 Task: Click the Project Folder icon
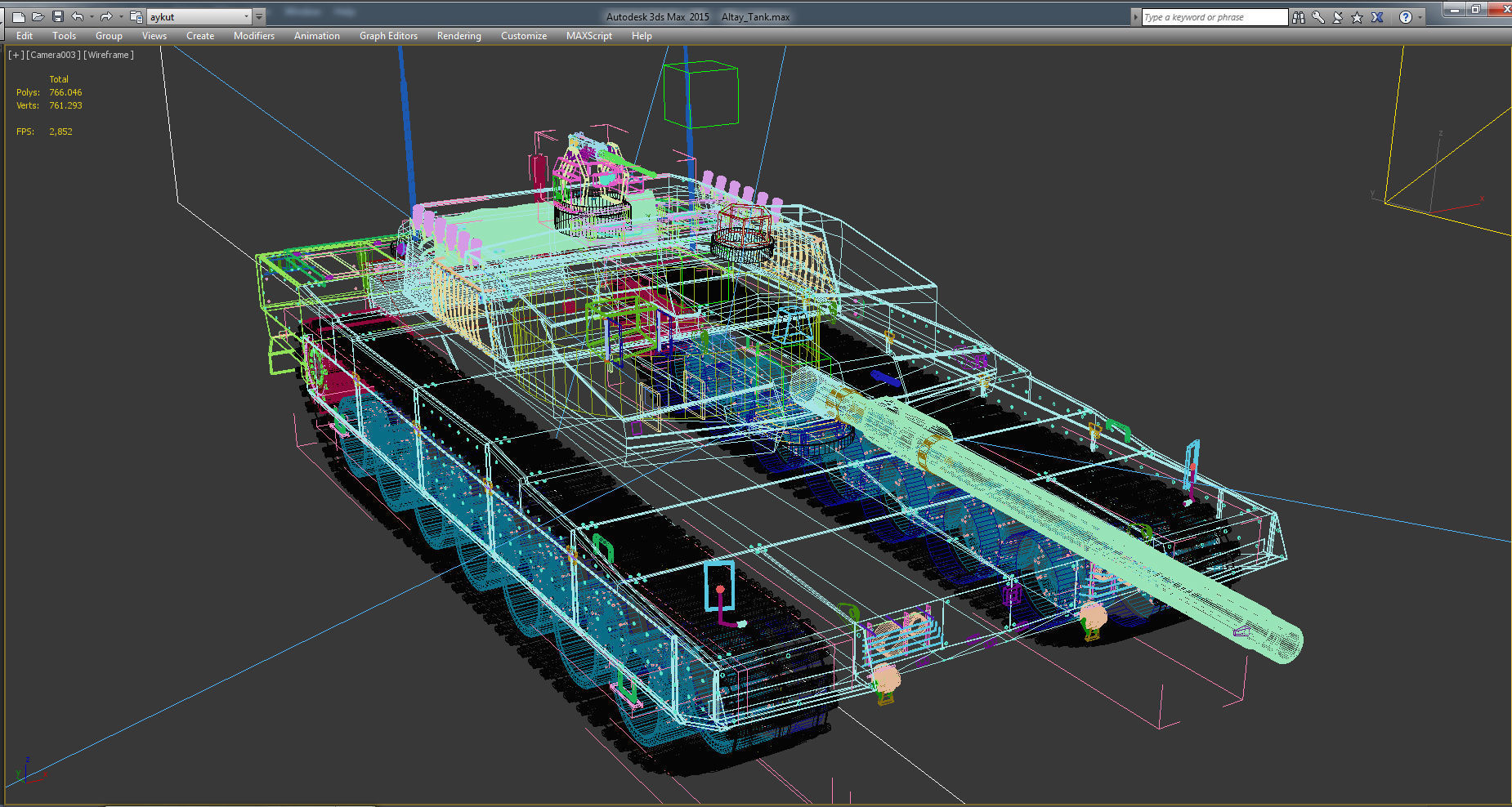(x=136, y=16)
